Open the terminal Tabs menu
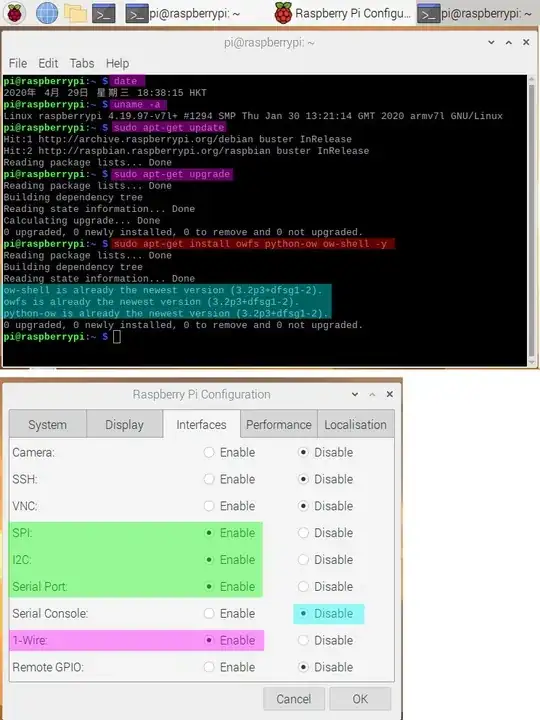The height and width of the screenshot is (720, 540). pyautogui.click(x=82, y=63)
